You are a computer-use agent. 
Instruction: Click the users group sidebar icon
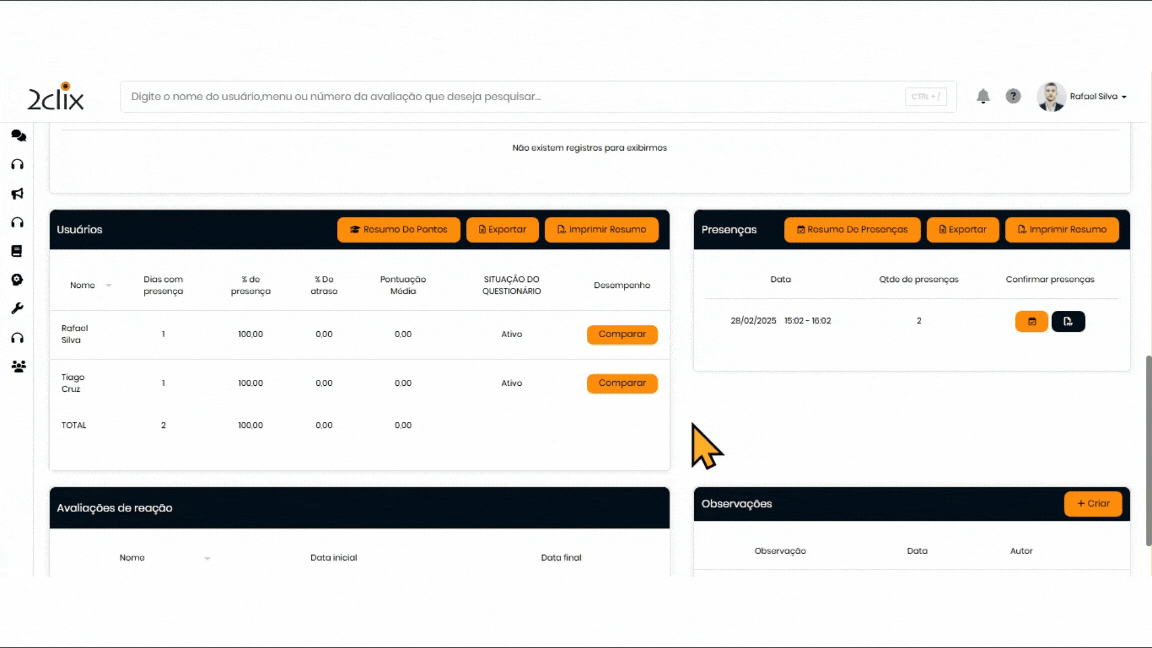tap(18, 367)
